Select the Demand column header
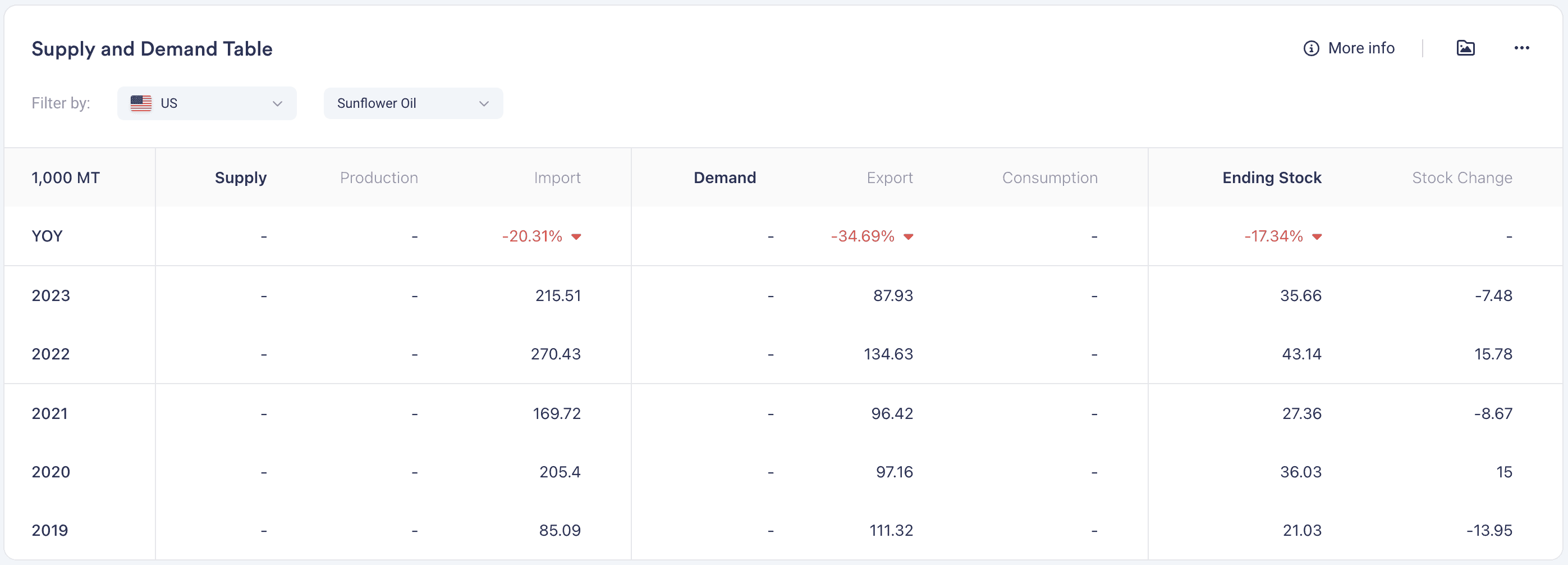The image size is (1568, 565). (x=725, y=178)
